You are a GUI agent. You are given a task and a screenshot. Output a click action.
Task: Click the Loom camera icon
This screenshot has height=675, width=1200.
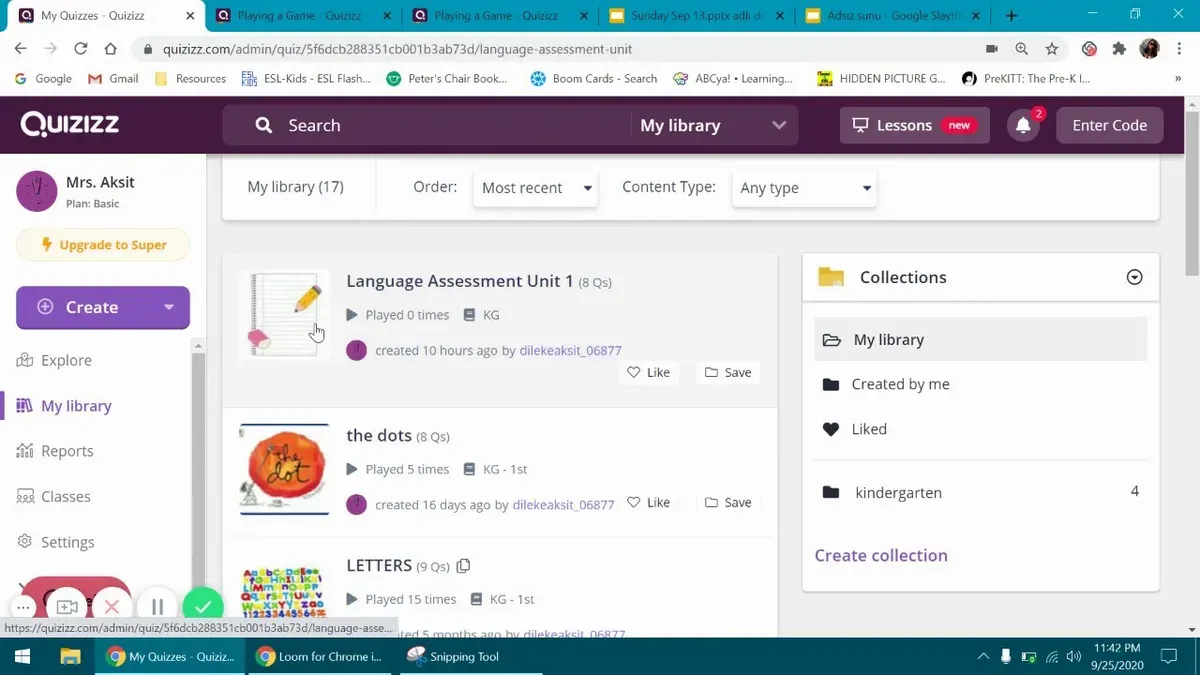click(67, 607)
